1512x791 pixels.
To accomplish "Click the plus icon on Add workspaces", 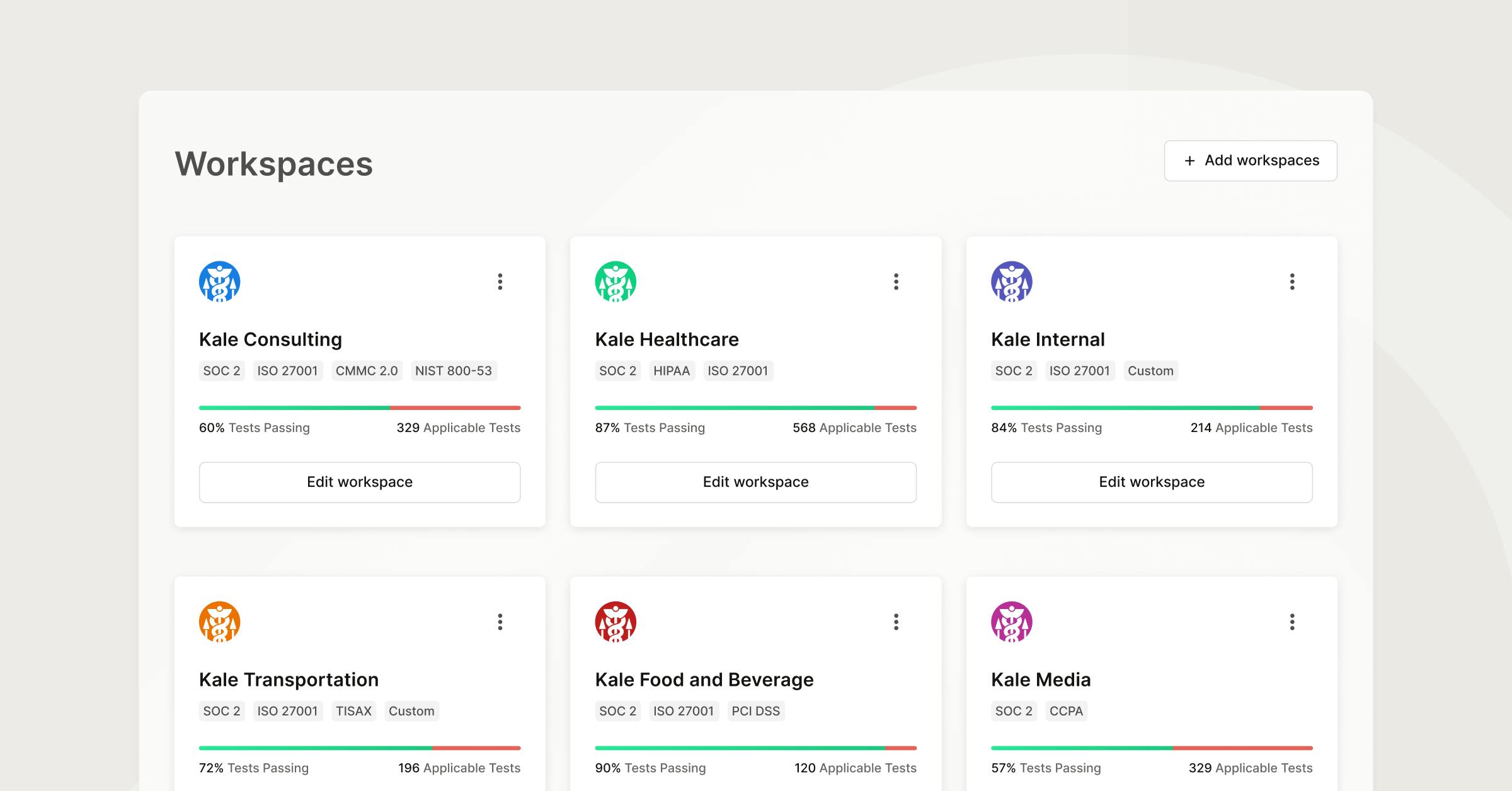I will point(1189,161).
